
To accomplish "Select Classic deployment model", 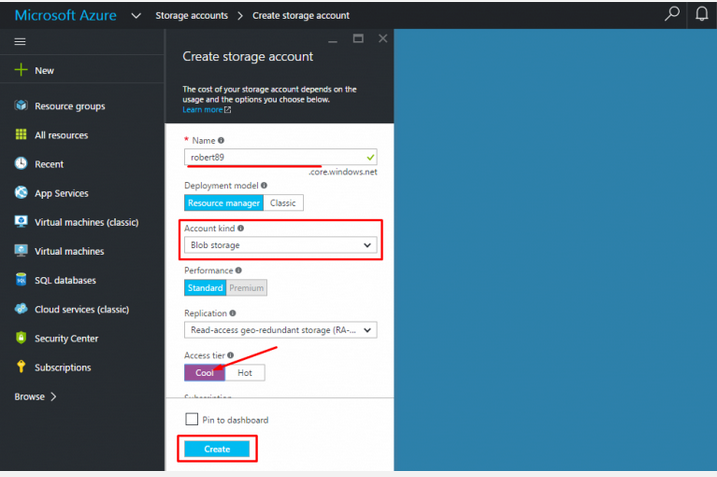I will (x=283, y=203).
